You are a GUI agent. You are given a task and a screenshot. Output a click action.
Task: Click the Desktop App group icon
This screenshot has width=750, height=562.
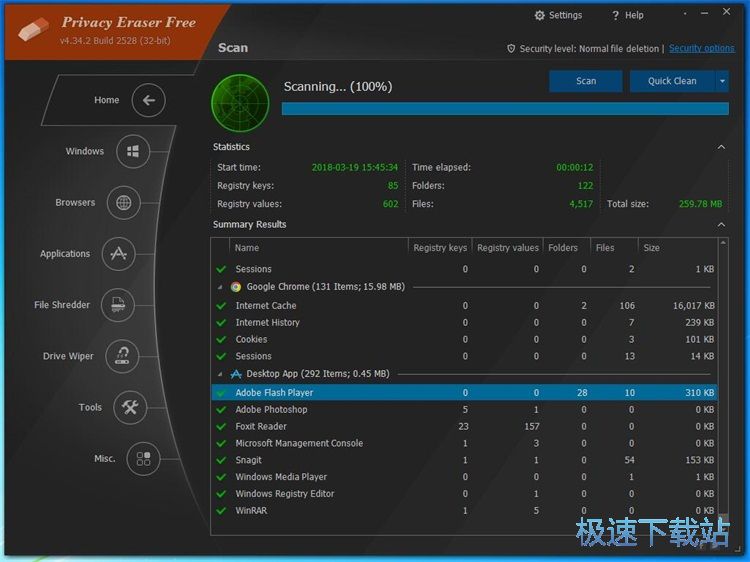click(236, 374)
